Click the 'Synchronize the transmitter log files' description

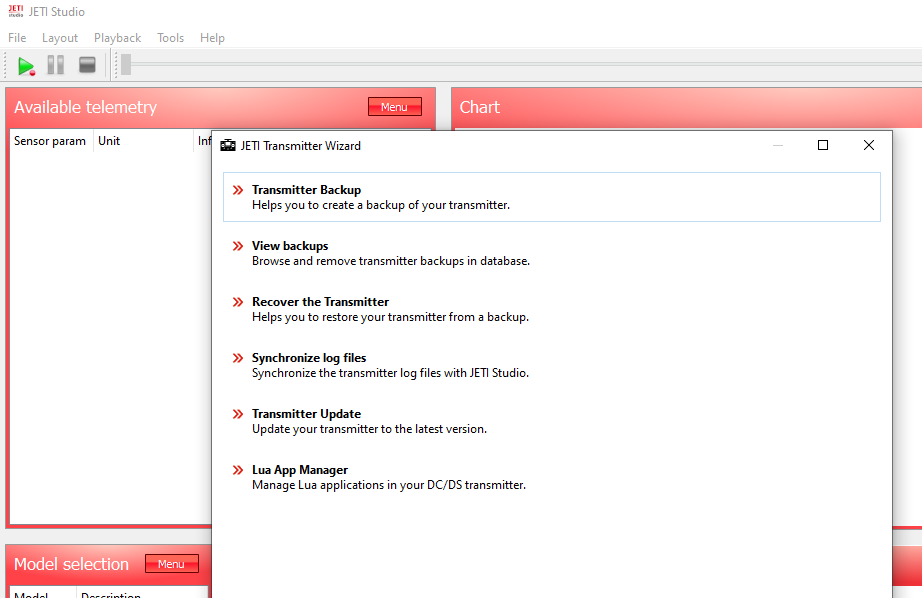(x=390, y=373)
